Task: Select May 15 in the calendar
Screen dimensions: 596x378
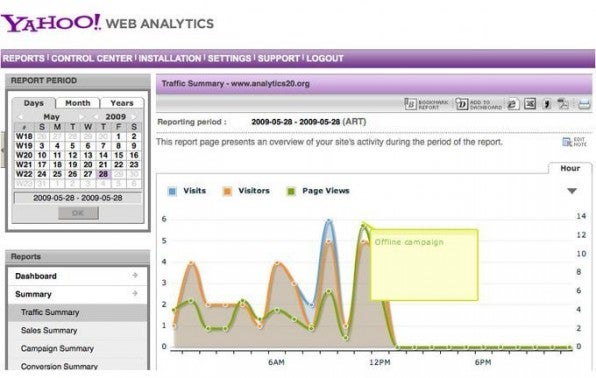Action: pos(119,155)
